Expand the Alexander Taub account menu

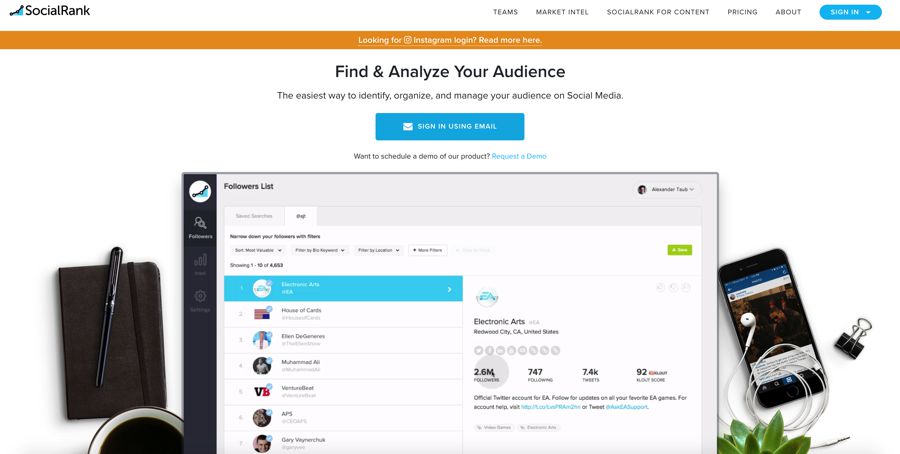point(669,189)
